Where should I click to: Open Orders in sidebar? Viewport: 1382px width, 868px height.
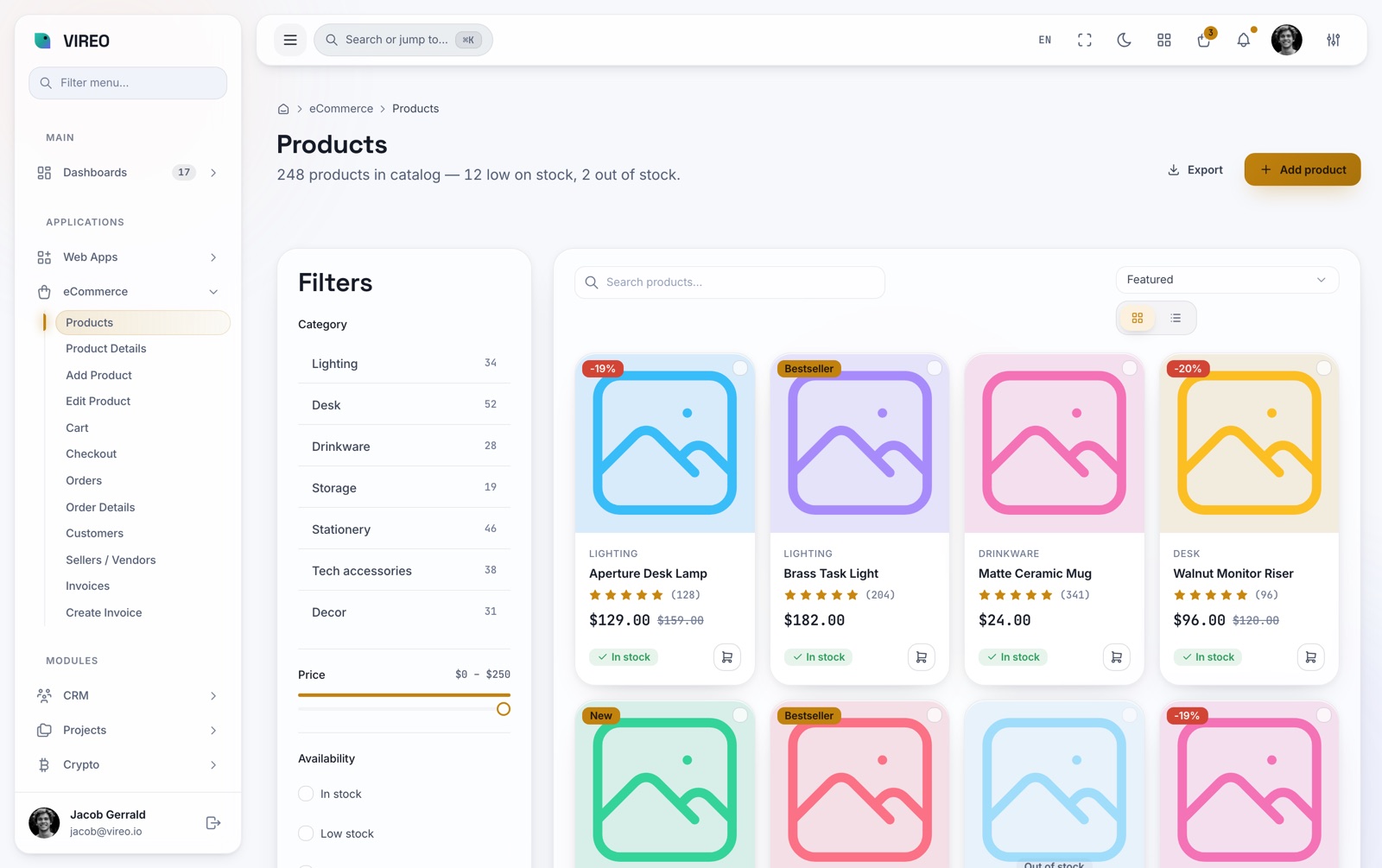tap(84, 481)
